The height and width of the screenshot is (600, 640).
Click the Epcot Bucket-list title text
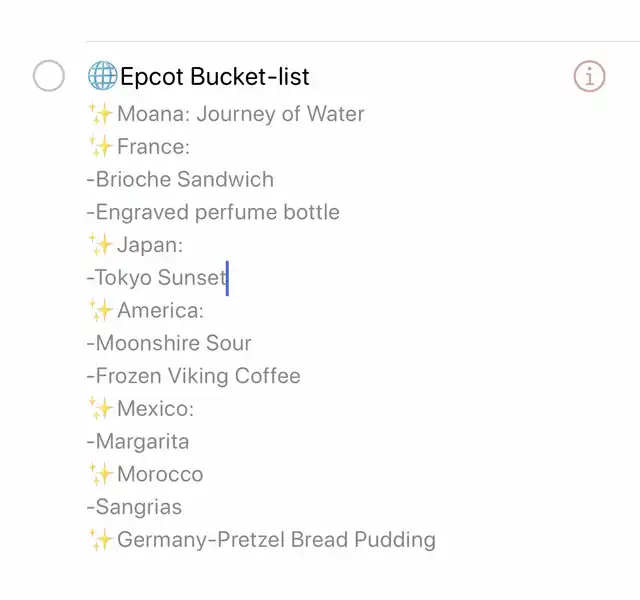tap(215, 76)
